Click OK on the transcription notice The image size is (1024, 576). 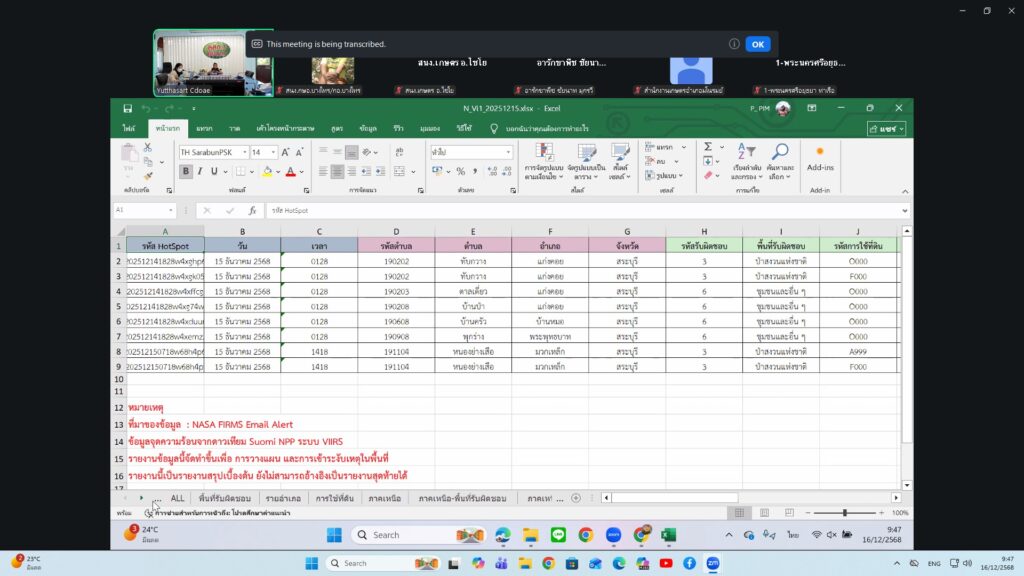click(x=758, y=44)
